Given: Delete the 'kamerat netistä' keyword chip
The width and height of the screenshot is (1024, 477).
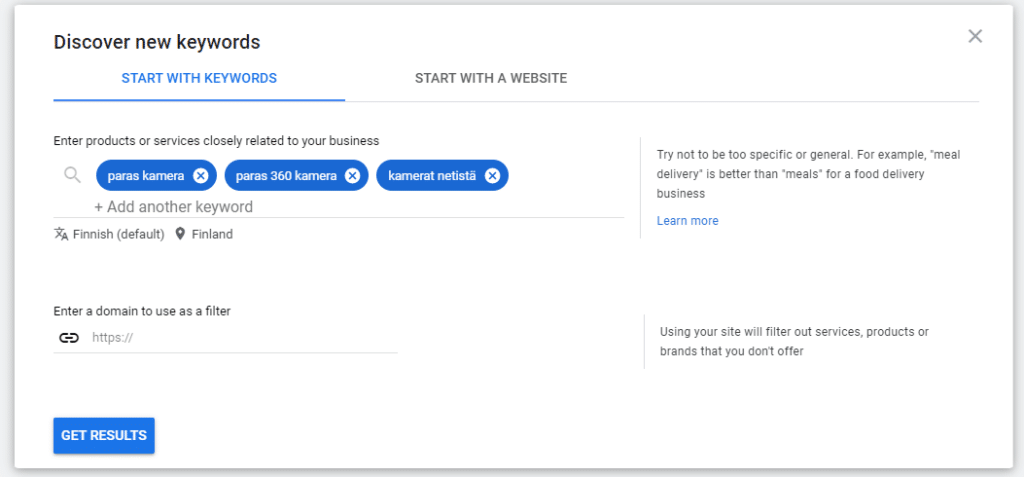Looking at the screenshot, I should click(x=492, y=176).
